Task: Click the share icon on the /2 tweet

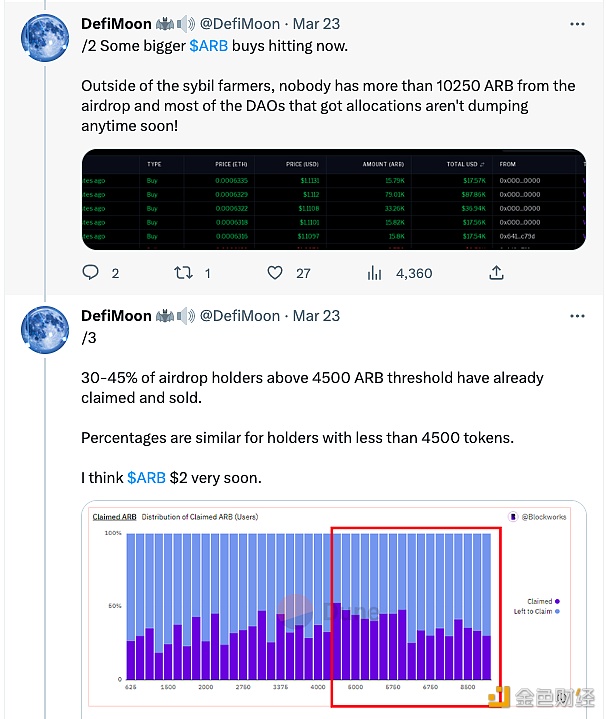Action: (496, 272)
